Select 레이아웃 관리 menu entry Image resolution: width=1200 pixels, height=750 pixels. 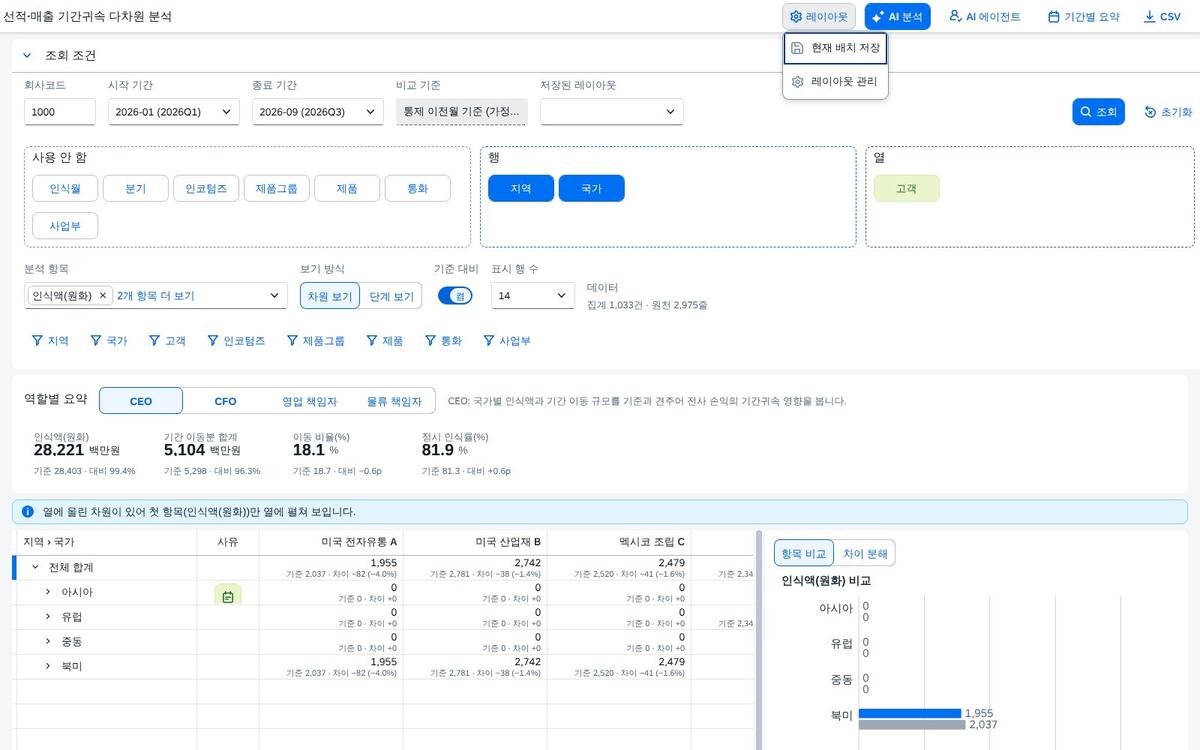(x=835, y=82)
